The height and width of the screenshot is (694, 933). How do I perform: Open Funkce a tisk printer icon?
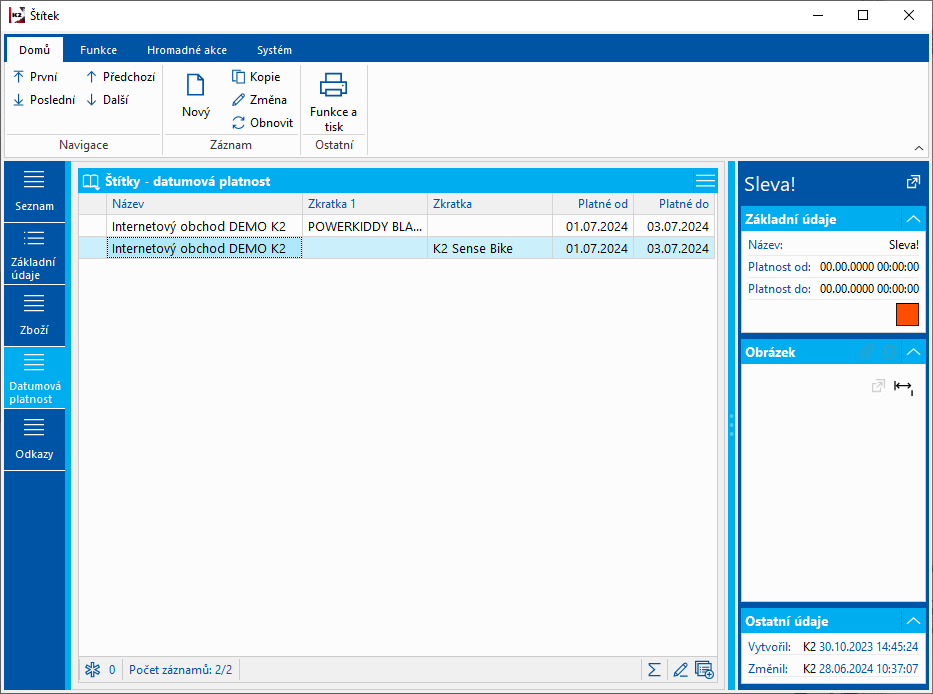(x=333, y=86)
